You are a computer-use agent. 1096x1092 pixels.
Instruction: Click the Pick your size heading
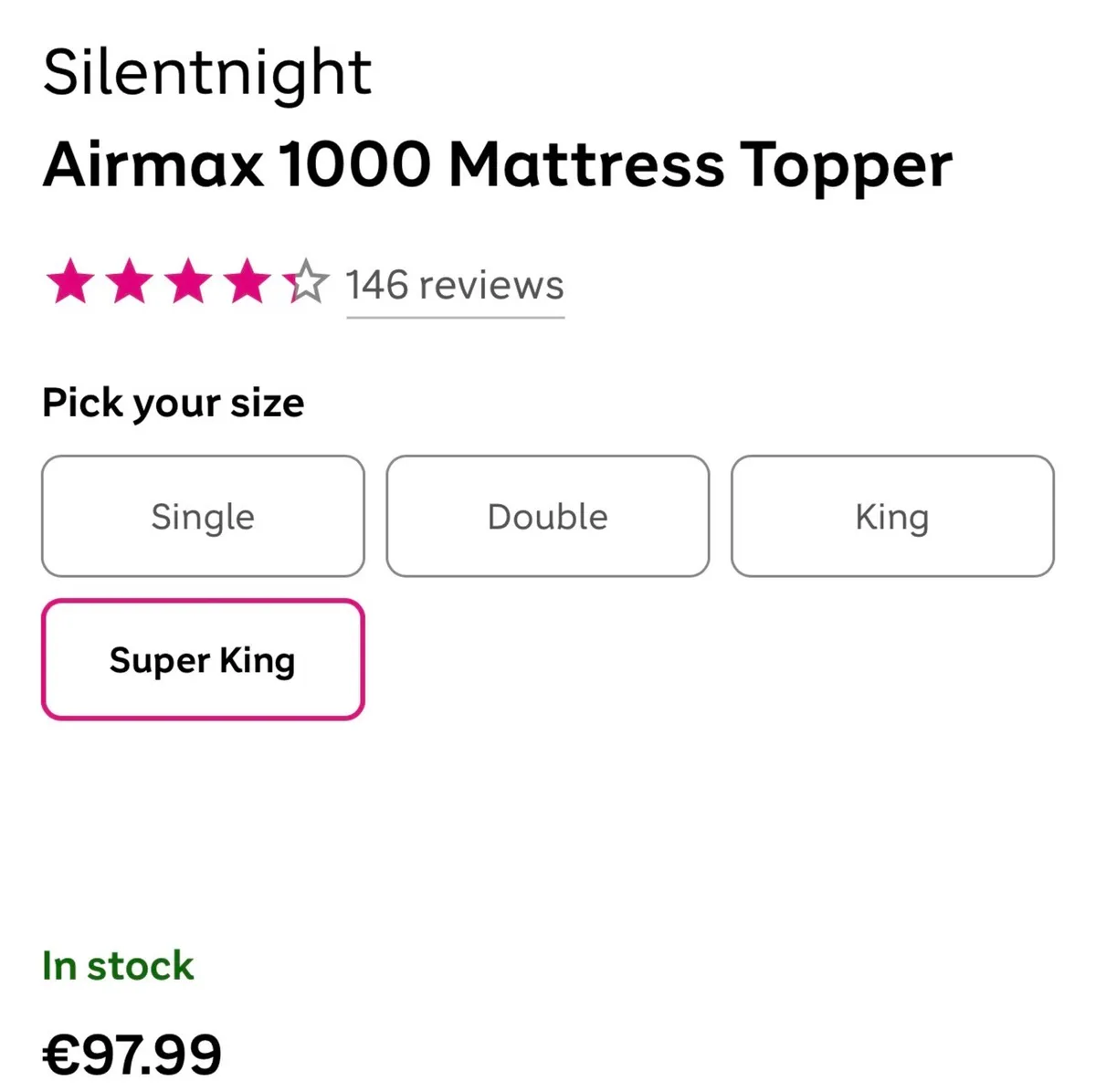[173, 402]
